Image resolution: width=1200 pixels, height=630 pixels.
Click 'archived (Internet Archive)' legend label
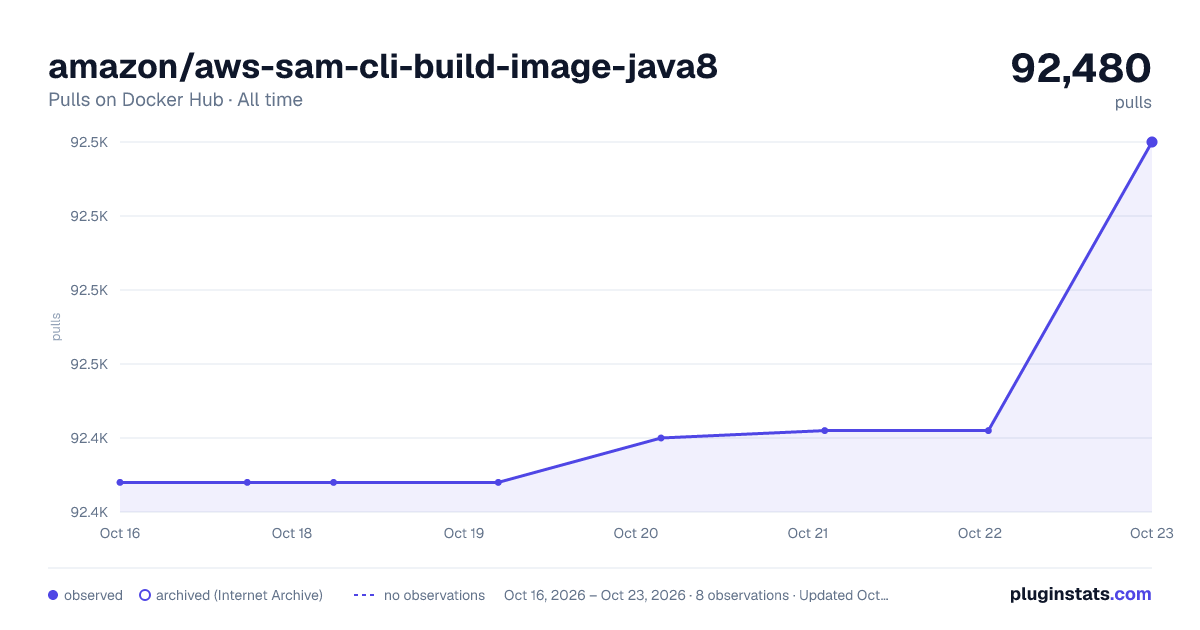pyautogui.click(x=239, y=595)
